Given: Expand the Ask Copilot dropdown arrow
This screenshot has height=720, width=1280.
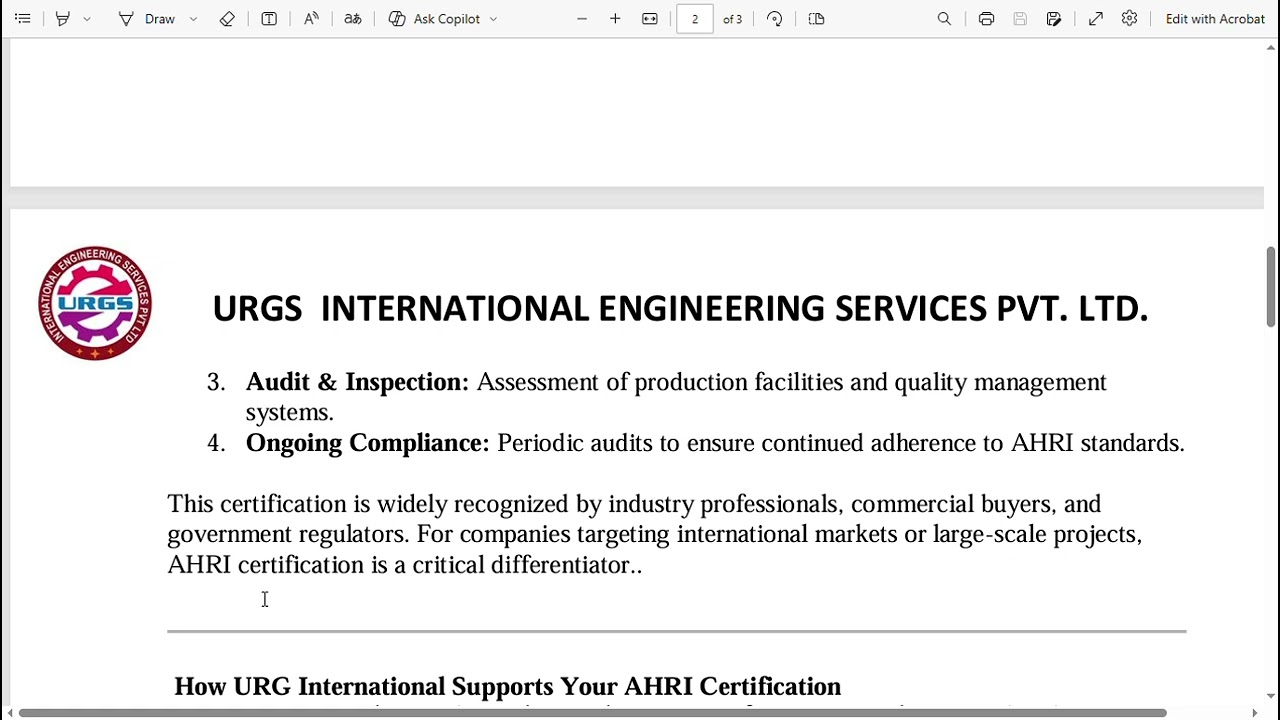Looking at the screenshot, I should coord(493,19).
